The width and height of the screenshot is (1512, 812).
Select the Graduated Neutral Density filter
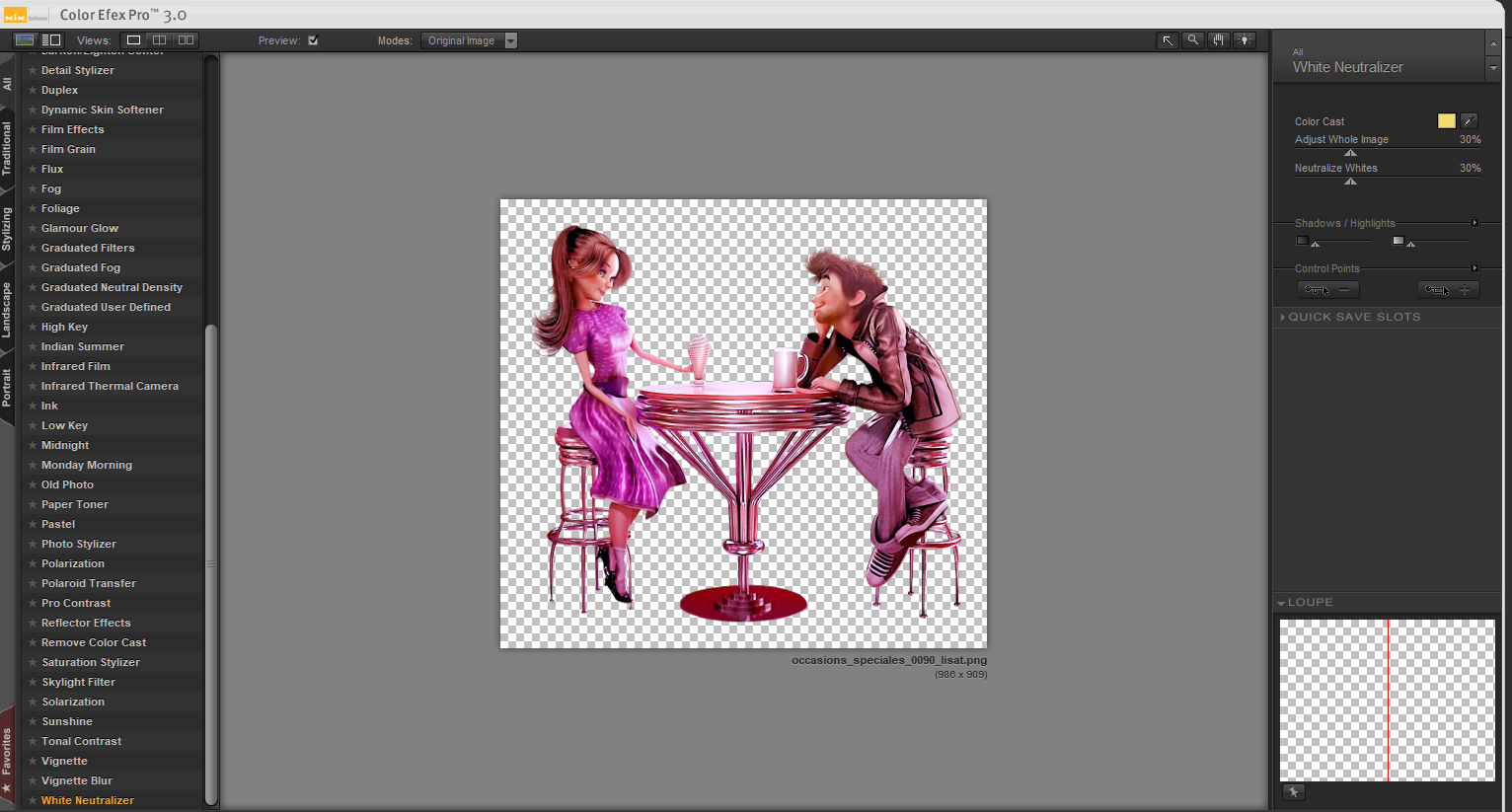(113, 287)
